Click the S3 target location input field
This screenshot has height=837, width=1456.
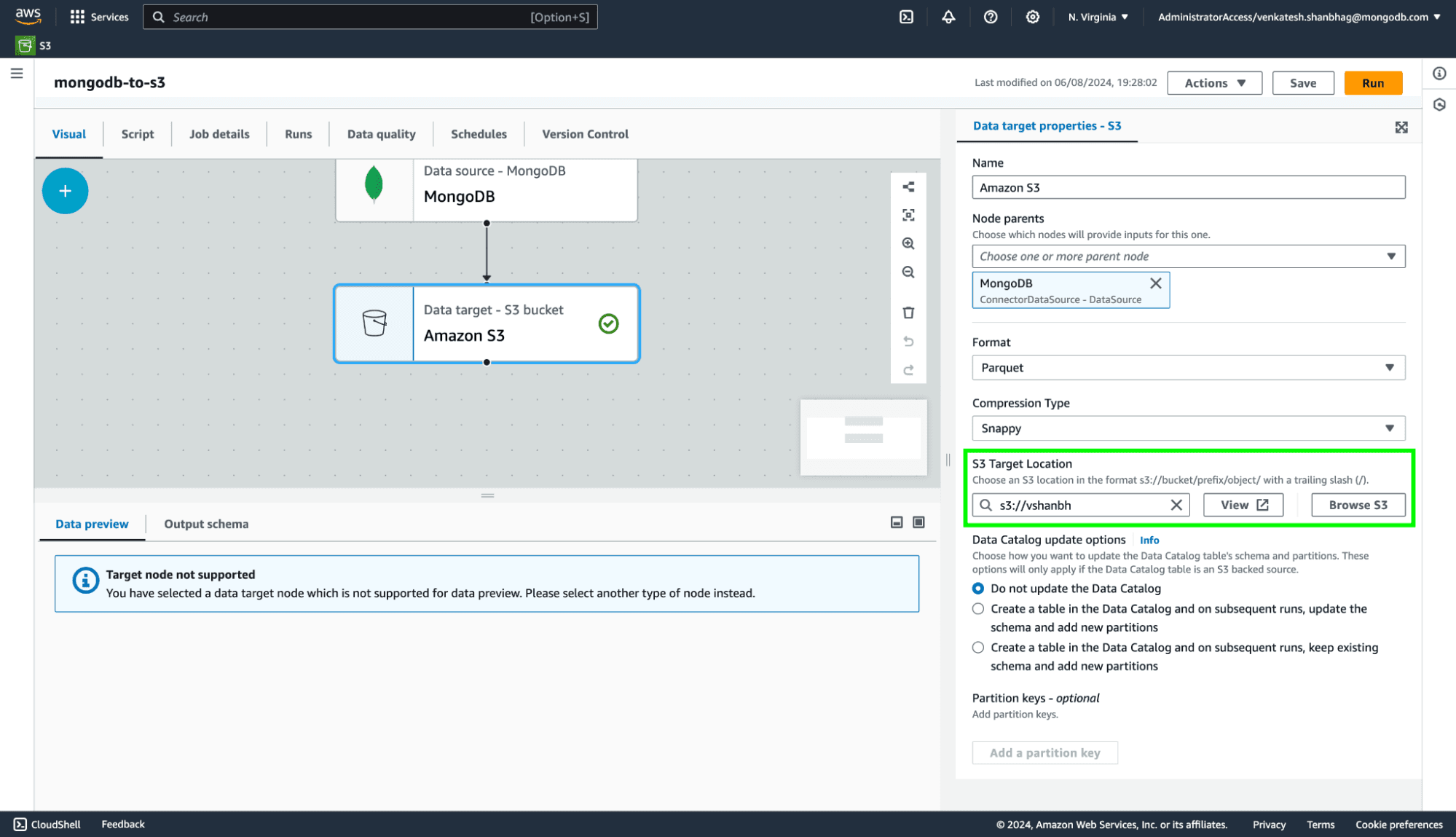pos(1079,505)
